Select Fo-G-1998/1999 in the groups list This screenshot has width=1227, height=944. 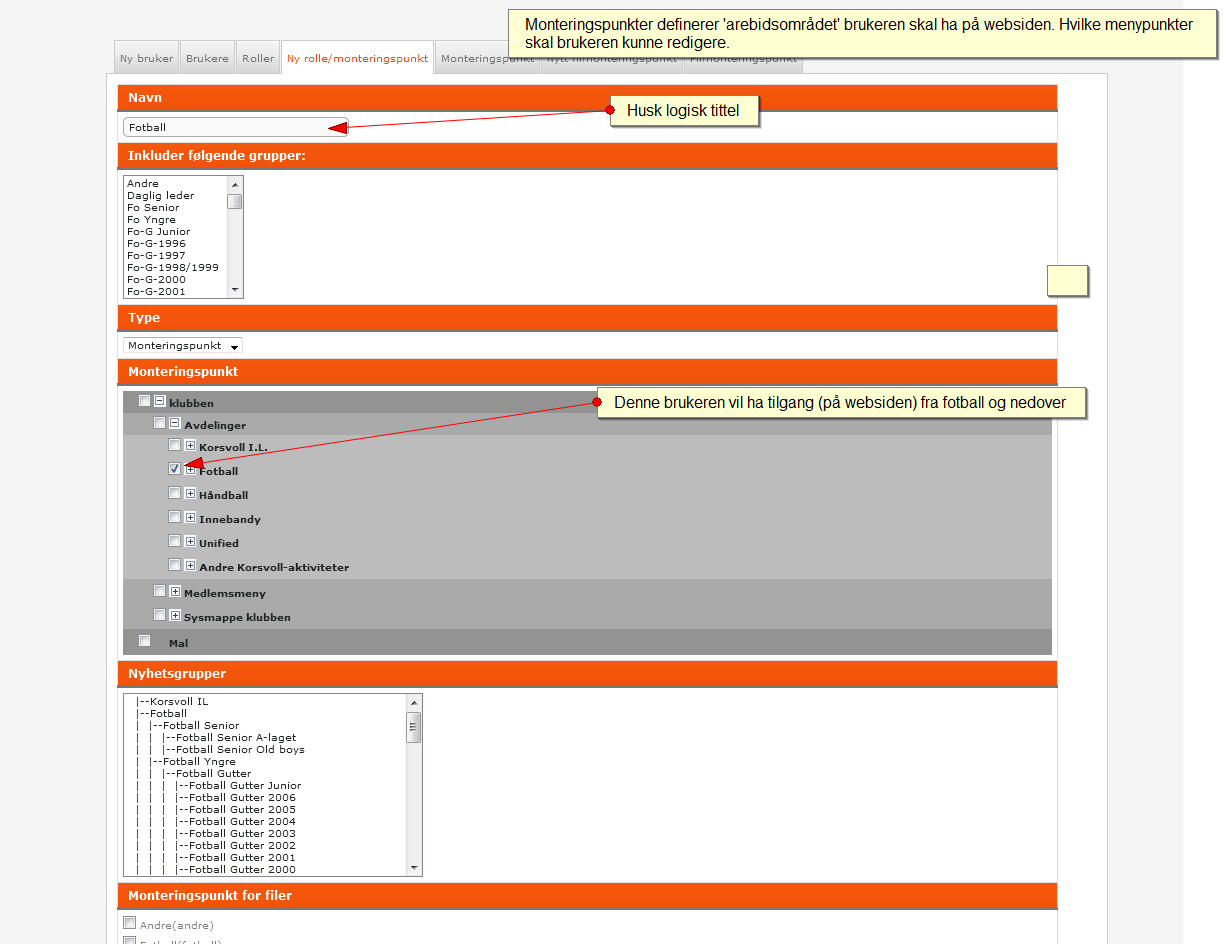click(x=173, y=268)
